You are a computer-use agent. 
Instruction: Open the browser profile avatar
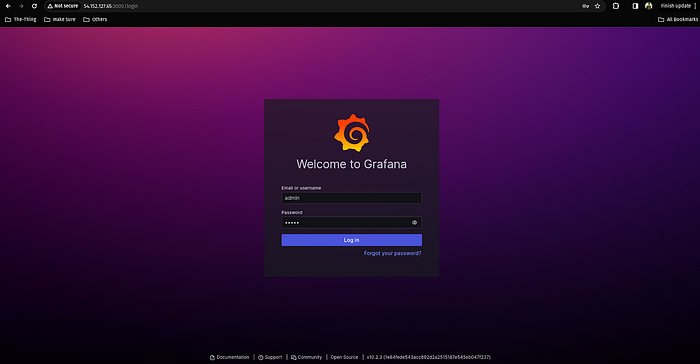649,6
